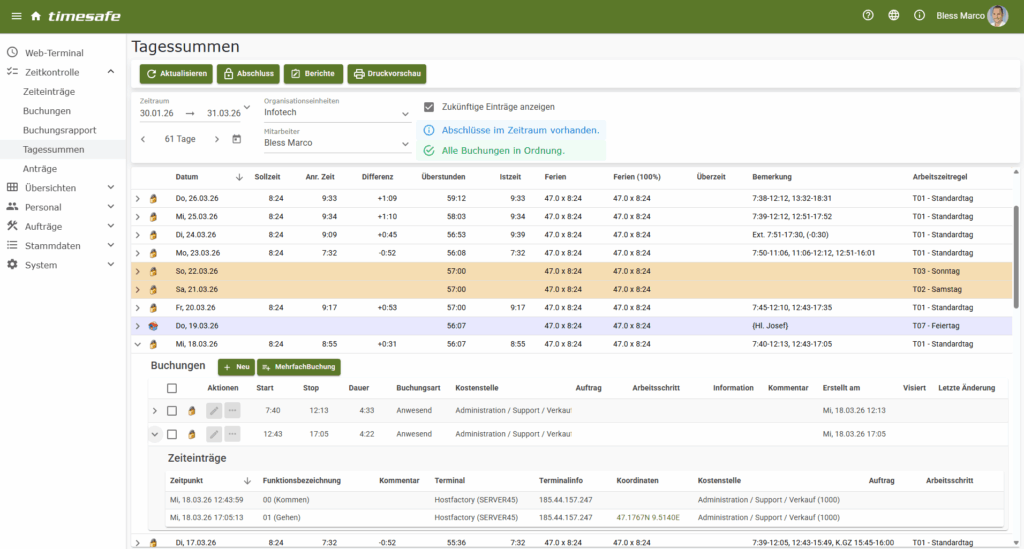Toggle Zukünftige Einträge anzeigen checkbox
This screenshot has width=1024, height=549.
[429, 106]
